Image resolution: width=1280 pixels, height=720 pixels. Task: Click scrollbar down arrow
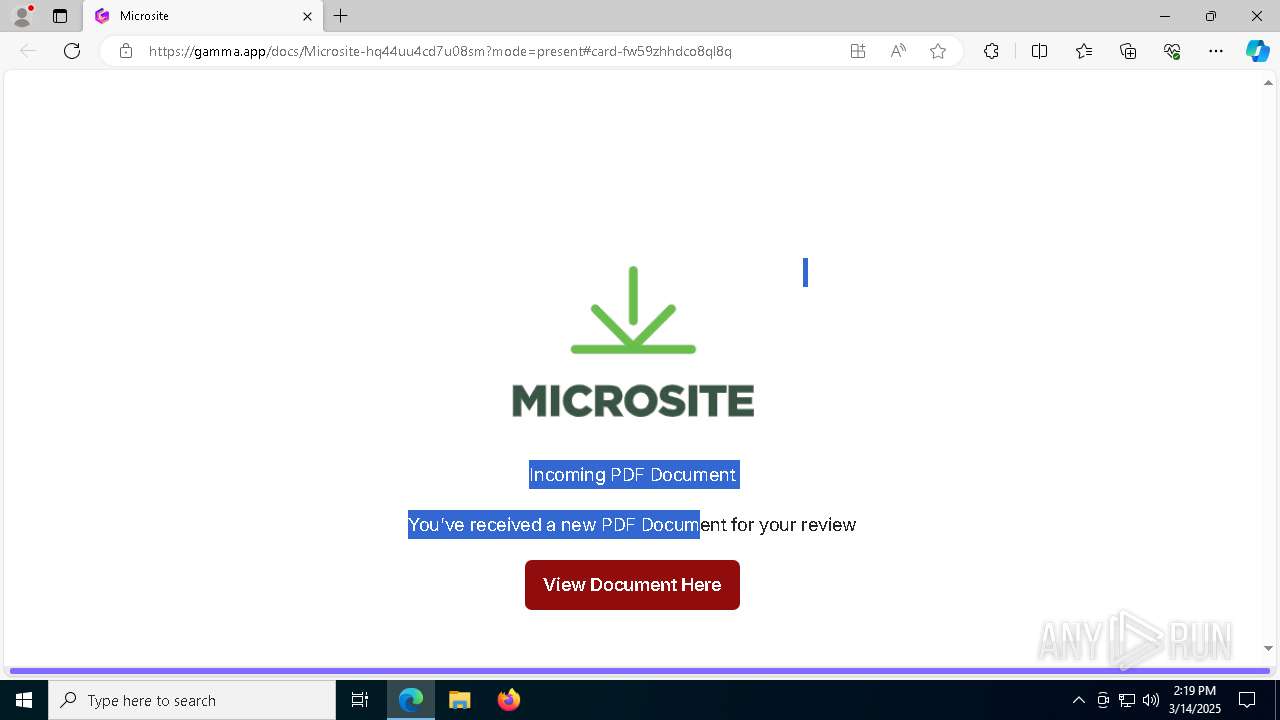point(1269,649)
